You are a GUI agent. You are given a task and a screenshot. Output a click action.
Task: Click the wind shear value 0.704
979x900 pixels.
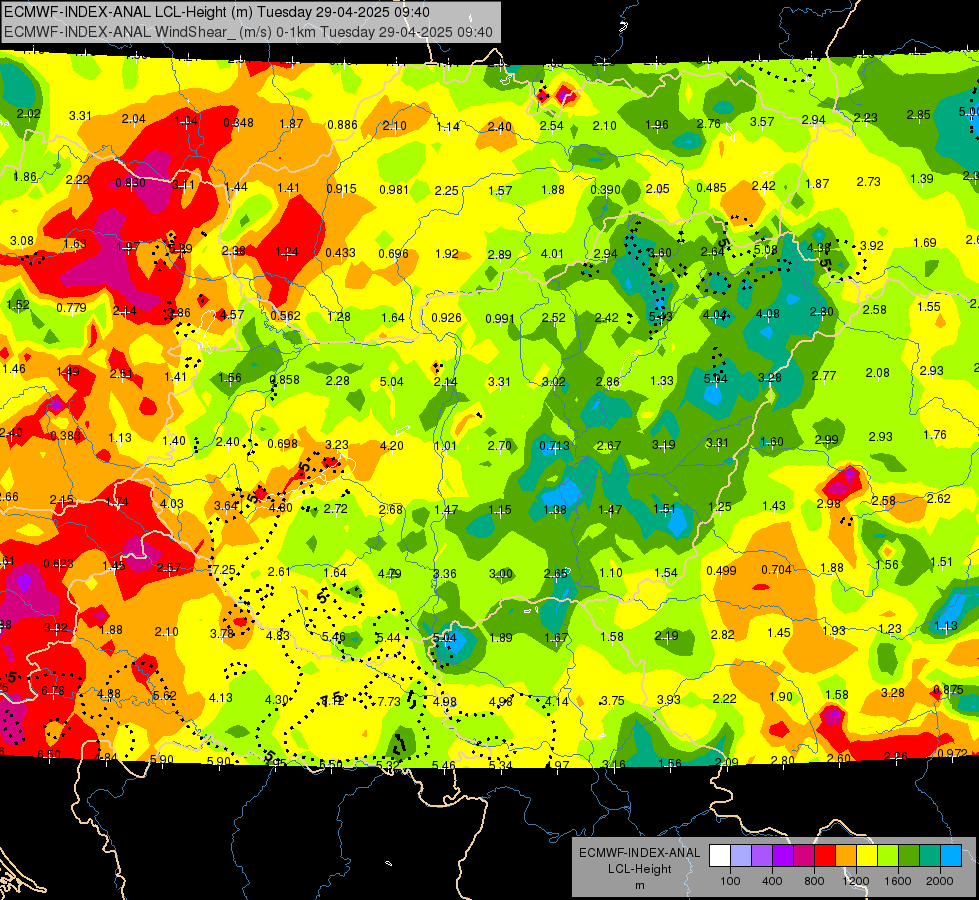coord(776,570)
